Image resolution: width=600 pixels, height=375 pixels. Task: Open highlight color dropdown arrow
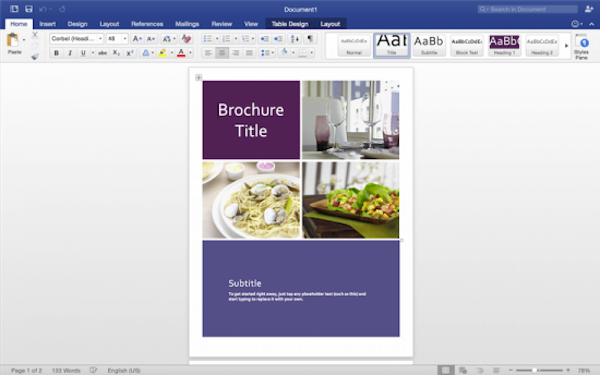172,53
